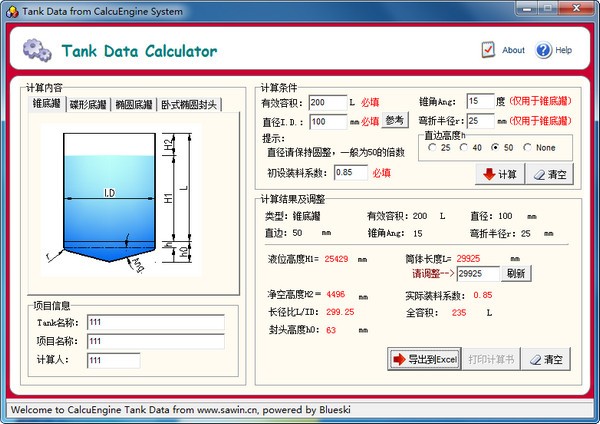The height and width of the screenshot is (424, 600).
Task: Open the 卧式椭圆封头 tab
Action: 189,104
